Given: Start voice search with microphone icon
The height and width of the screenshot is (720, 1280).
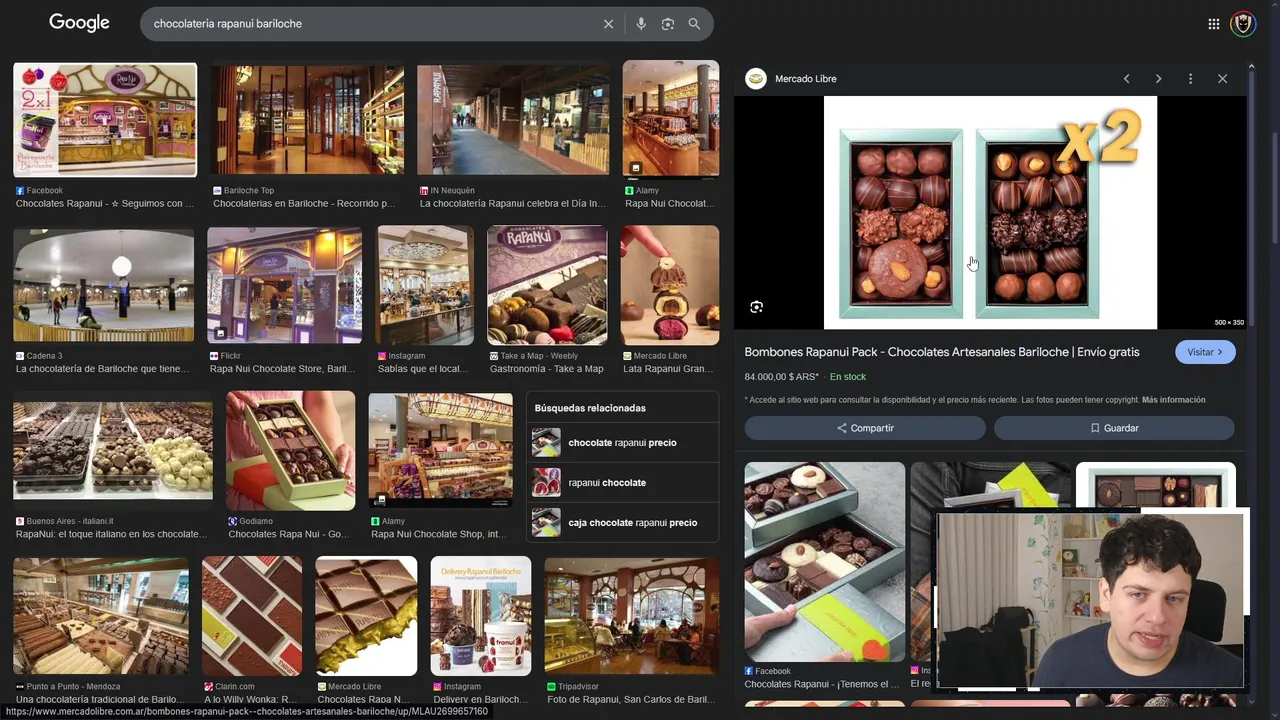Looking at the screenshot, I should tap(641, 24).
